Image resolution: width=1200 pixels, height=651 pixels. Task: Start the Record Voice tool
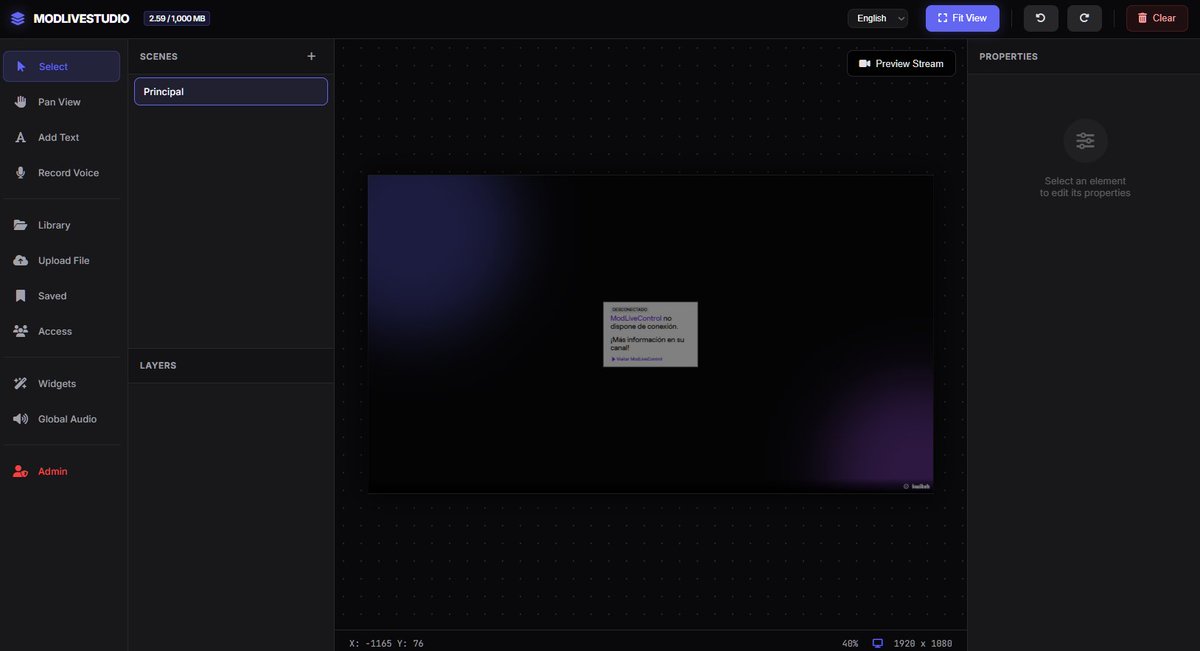[x=61, y=173]
